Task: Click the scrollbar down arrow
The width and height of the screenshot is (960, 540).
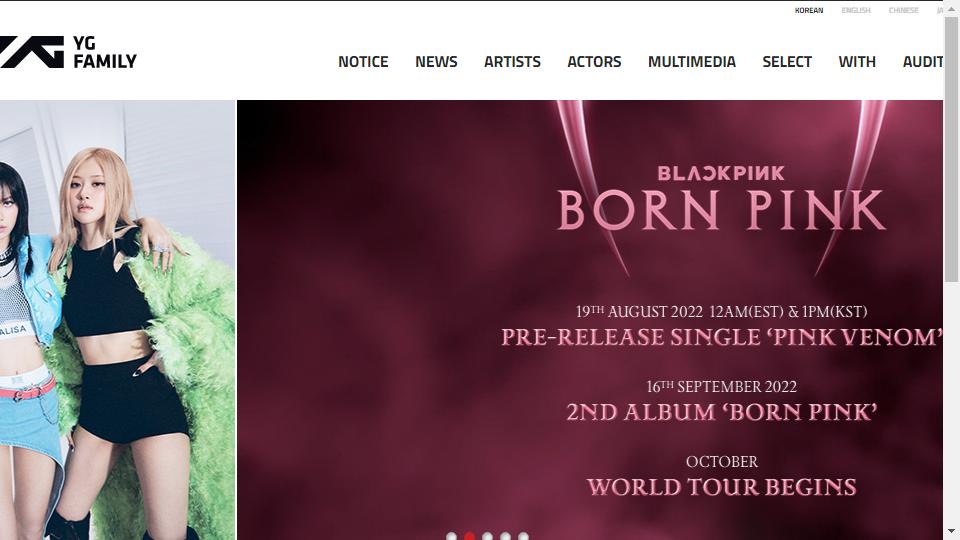Action: pyautogui.click(x=951, y=531)
